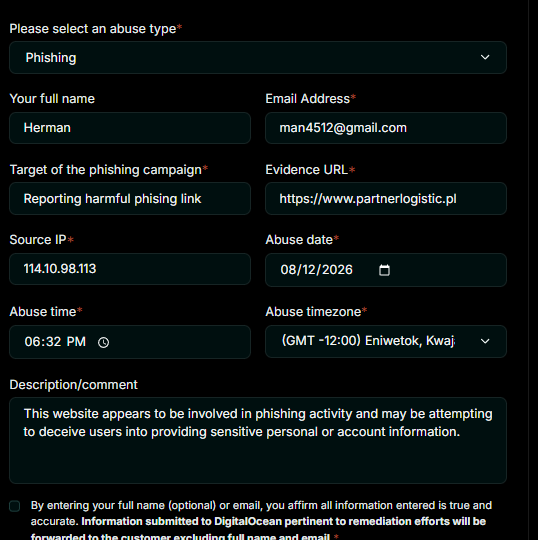Tick the affirmation checkbox about true information
The width and height of the screenshot is (538, 540).
click(14, 506)
